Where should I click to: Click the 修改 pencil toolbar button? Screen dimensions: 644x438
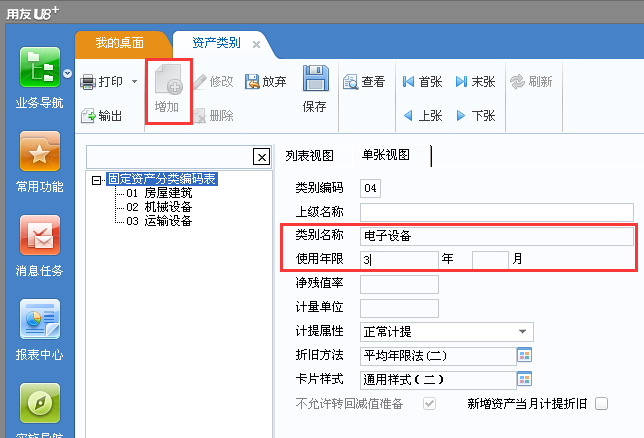pyautogui.click(x=213, y=81)
